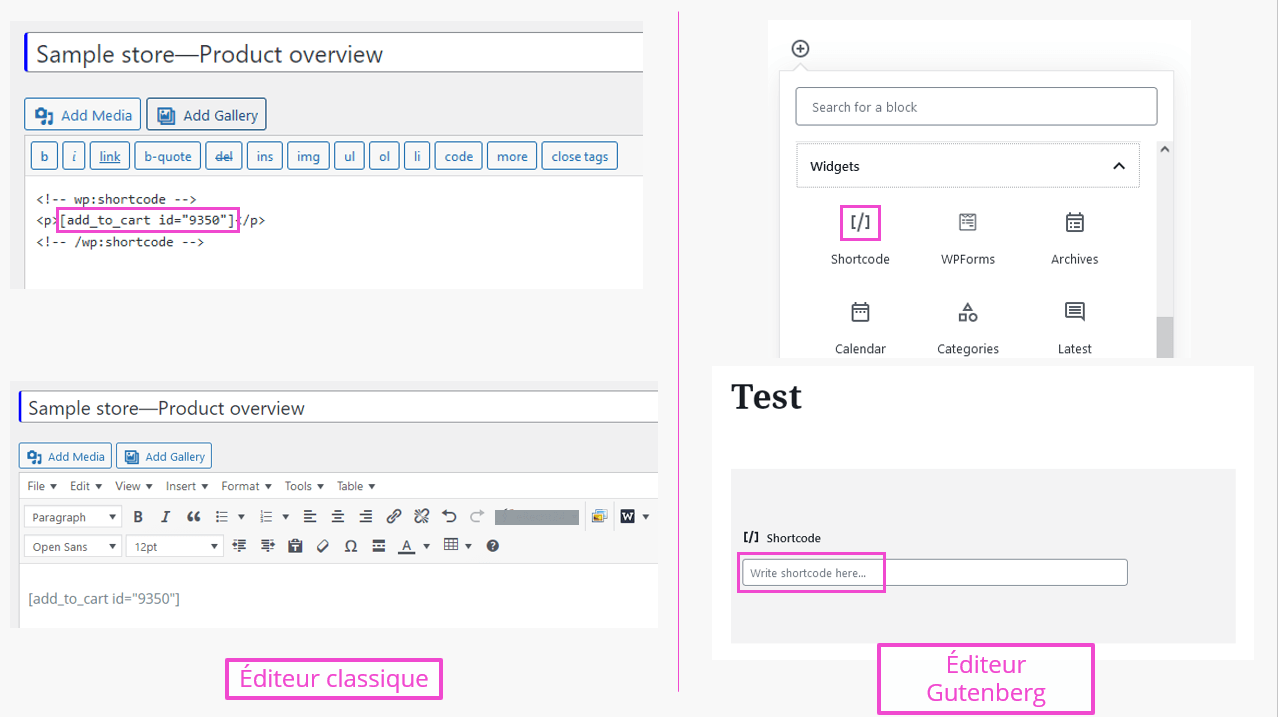This screenshot has height=717, width=1278.
Task: Open the Edit menu
Action: pyautogui.click(x=86, y=486)
